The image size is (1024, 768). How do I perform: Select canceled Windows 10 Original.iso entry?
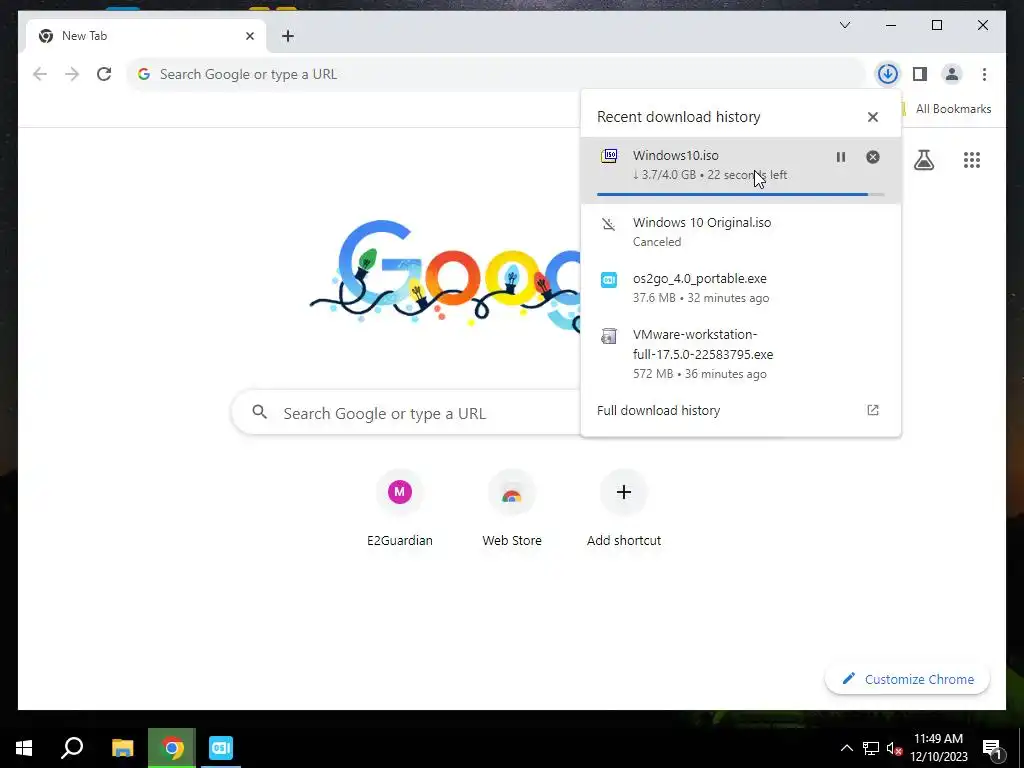[741, 232]
